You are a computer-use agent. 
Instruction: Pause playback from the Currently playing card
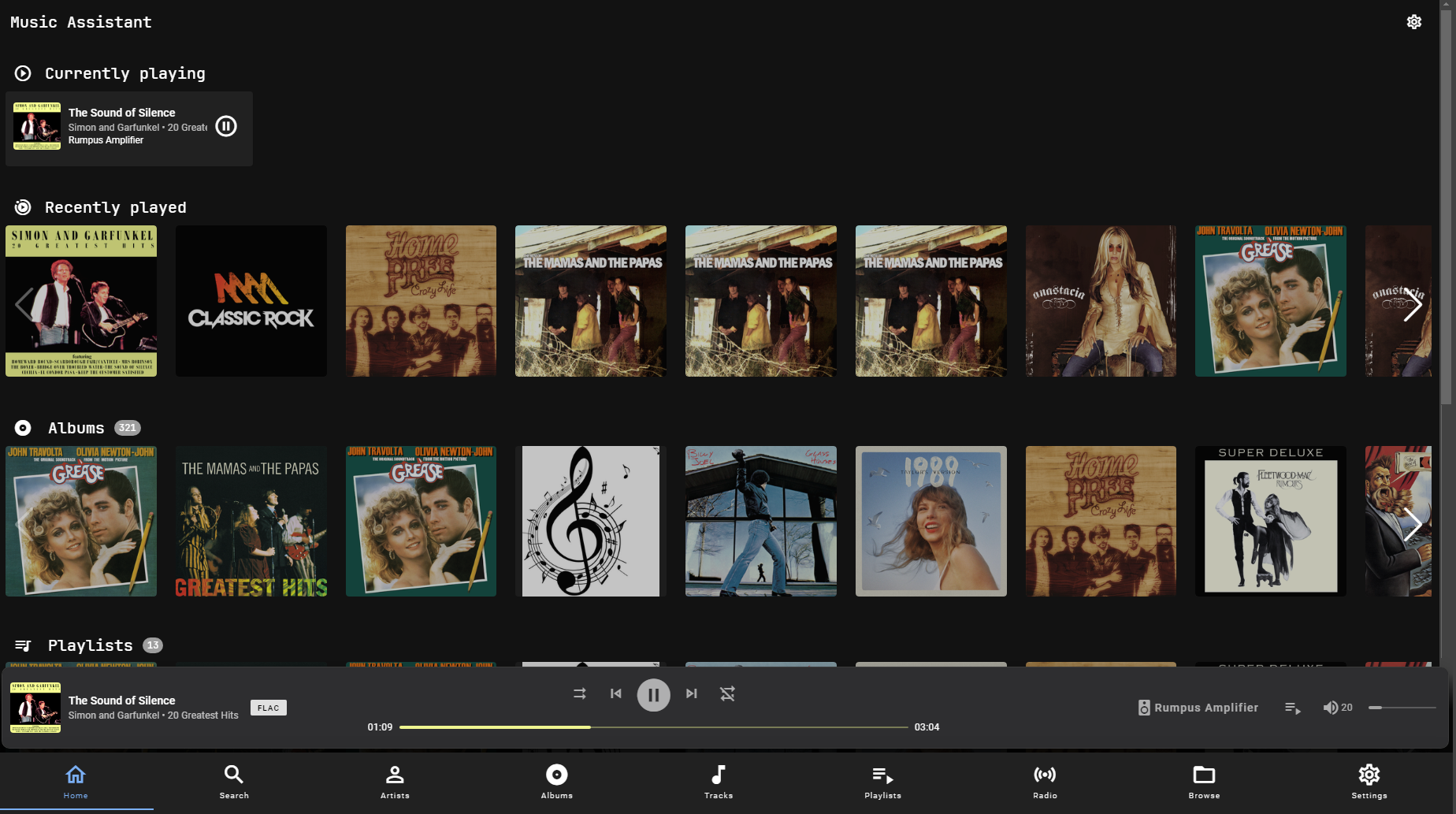click(x=225, y=125)
